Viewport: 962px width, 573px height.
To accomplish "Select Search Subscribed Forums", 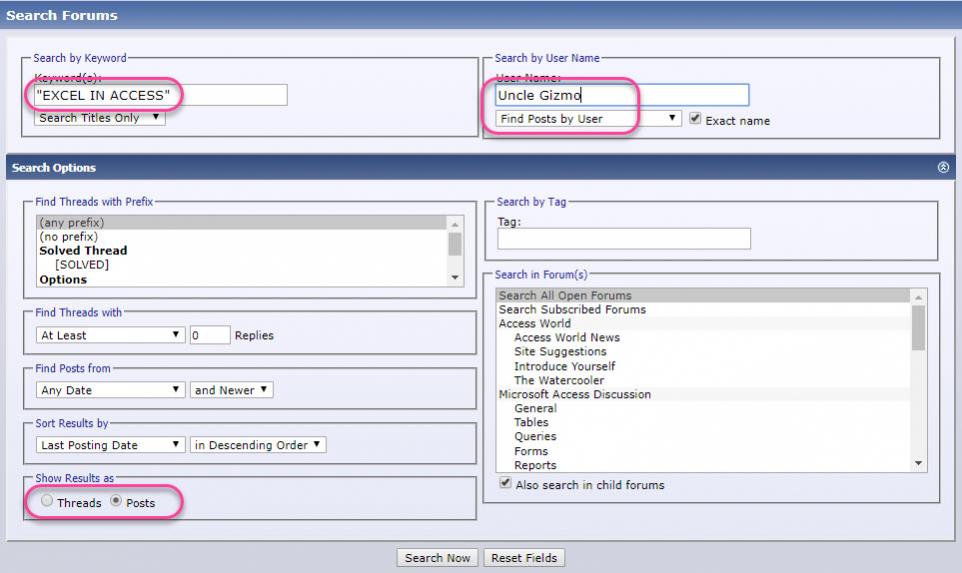I will click(x=704, y=309).
